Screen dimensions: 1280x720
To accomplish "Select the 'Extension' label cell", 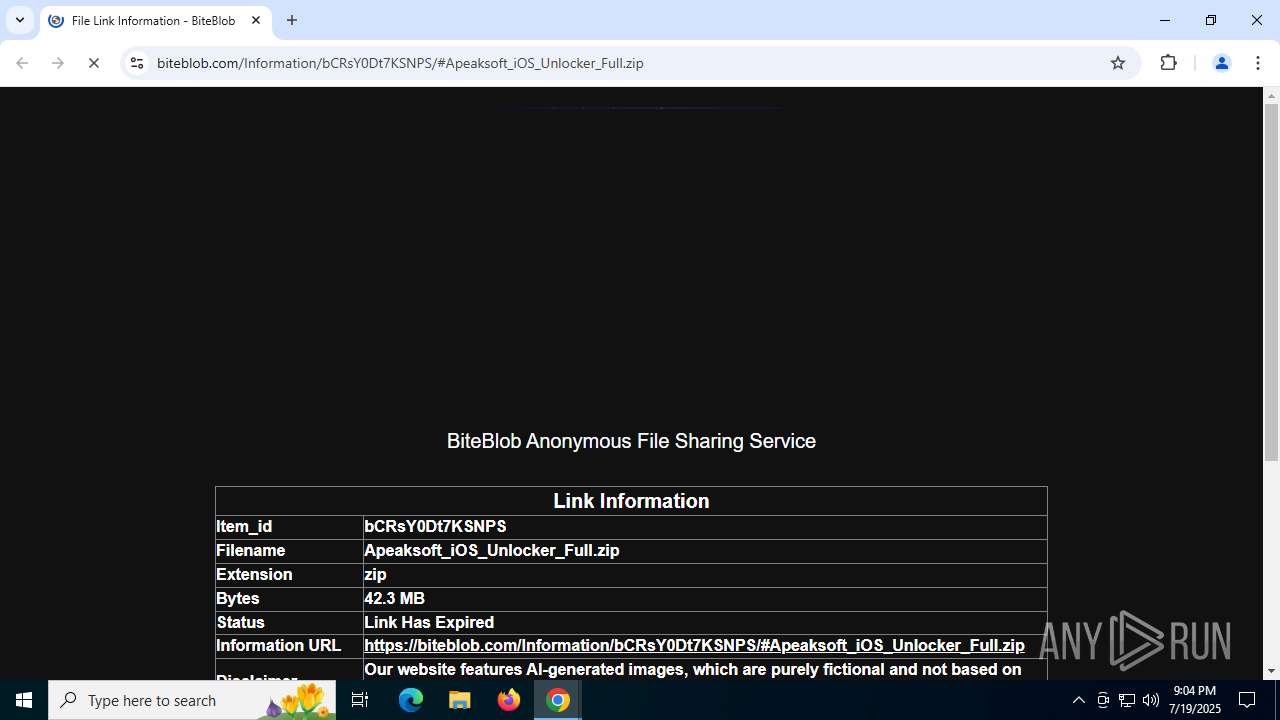I will (289, 575).
